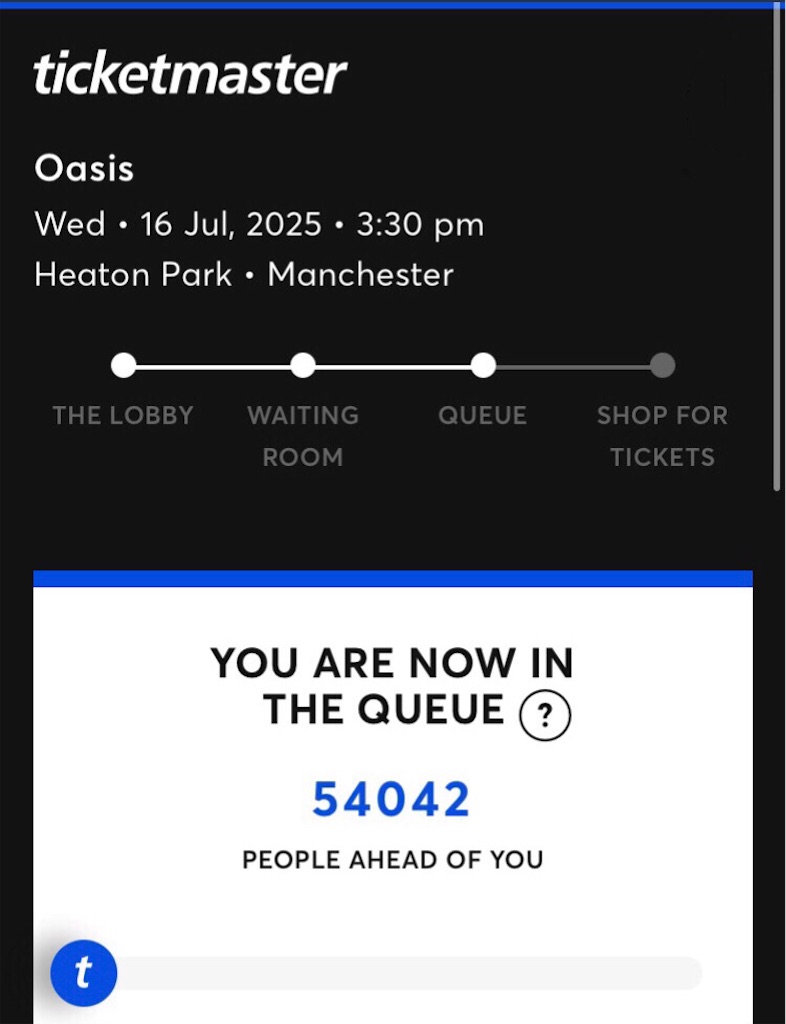This screenshot has width=786, height=1024.
Task: Click SHOP FOR TICKETS step label
Action: 663,436
